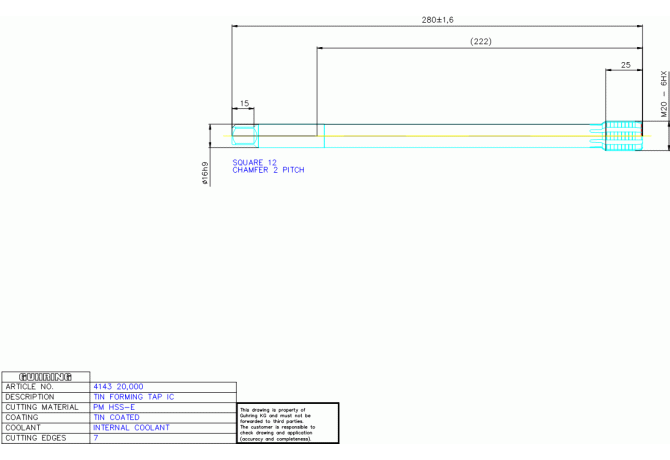Image resolution: width=670 pixels, height=460 pixels.
Task: Click the TIN COATED coating value
Action: [x=116, y=417]
